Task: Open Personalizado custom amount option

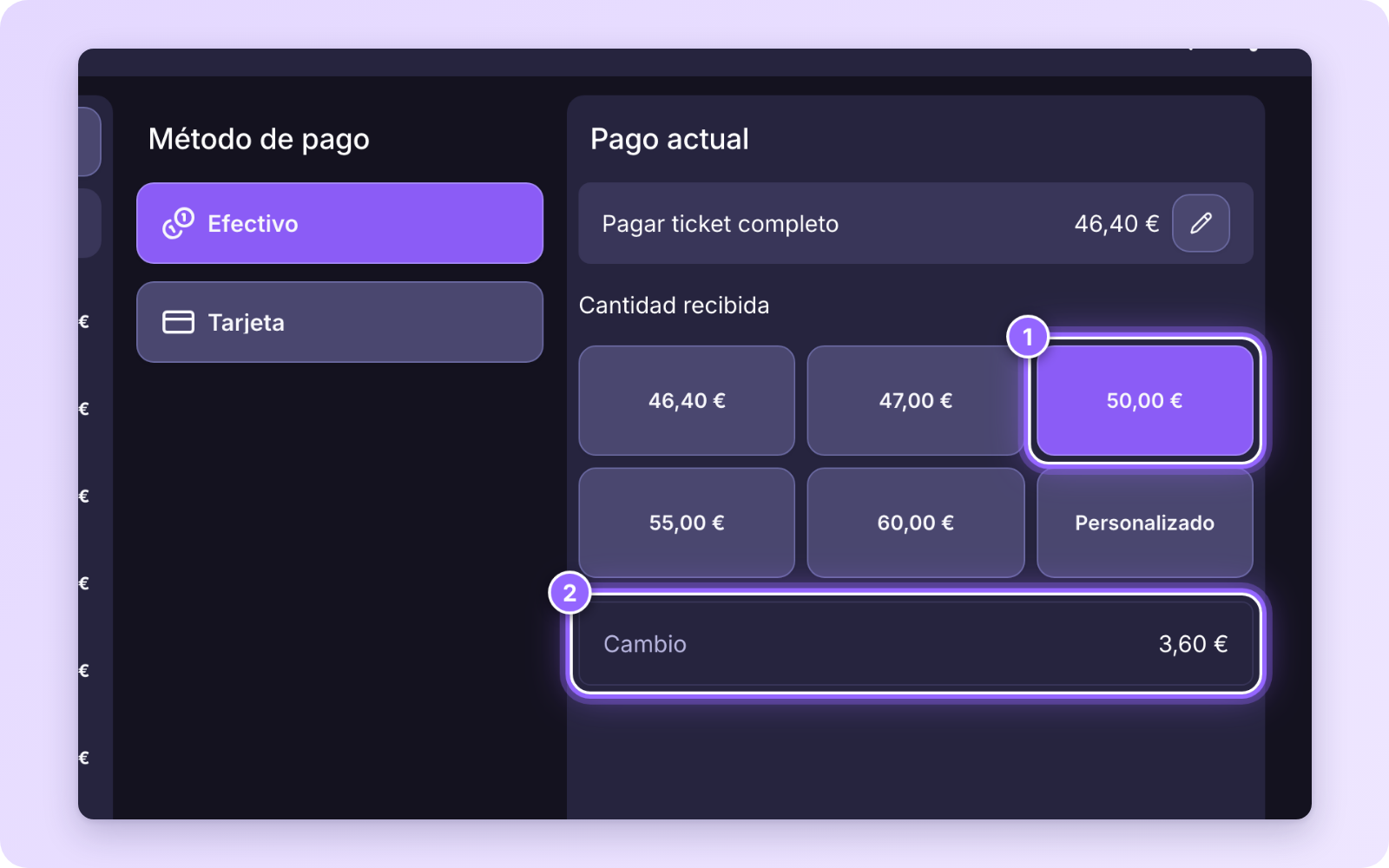Action: [1144, 523]
